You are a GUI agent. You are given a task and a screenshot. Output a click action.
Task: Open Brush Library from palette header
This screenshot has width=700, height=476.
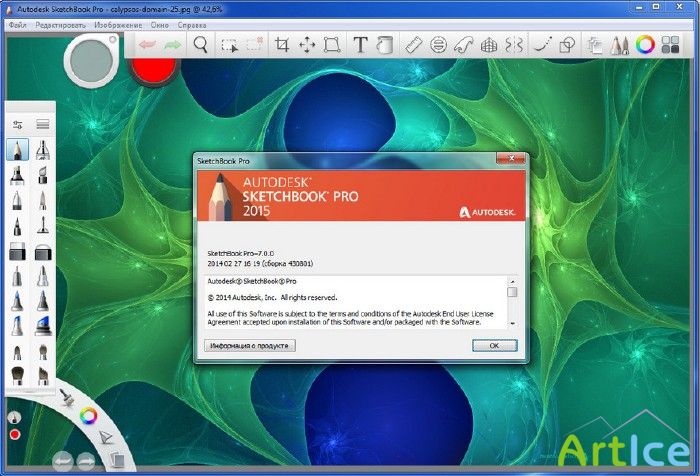(43, 124)
